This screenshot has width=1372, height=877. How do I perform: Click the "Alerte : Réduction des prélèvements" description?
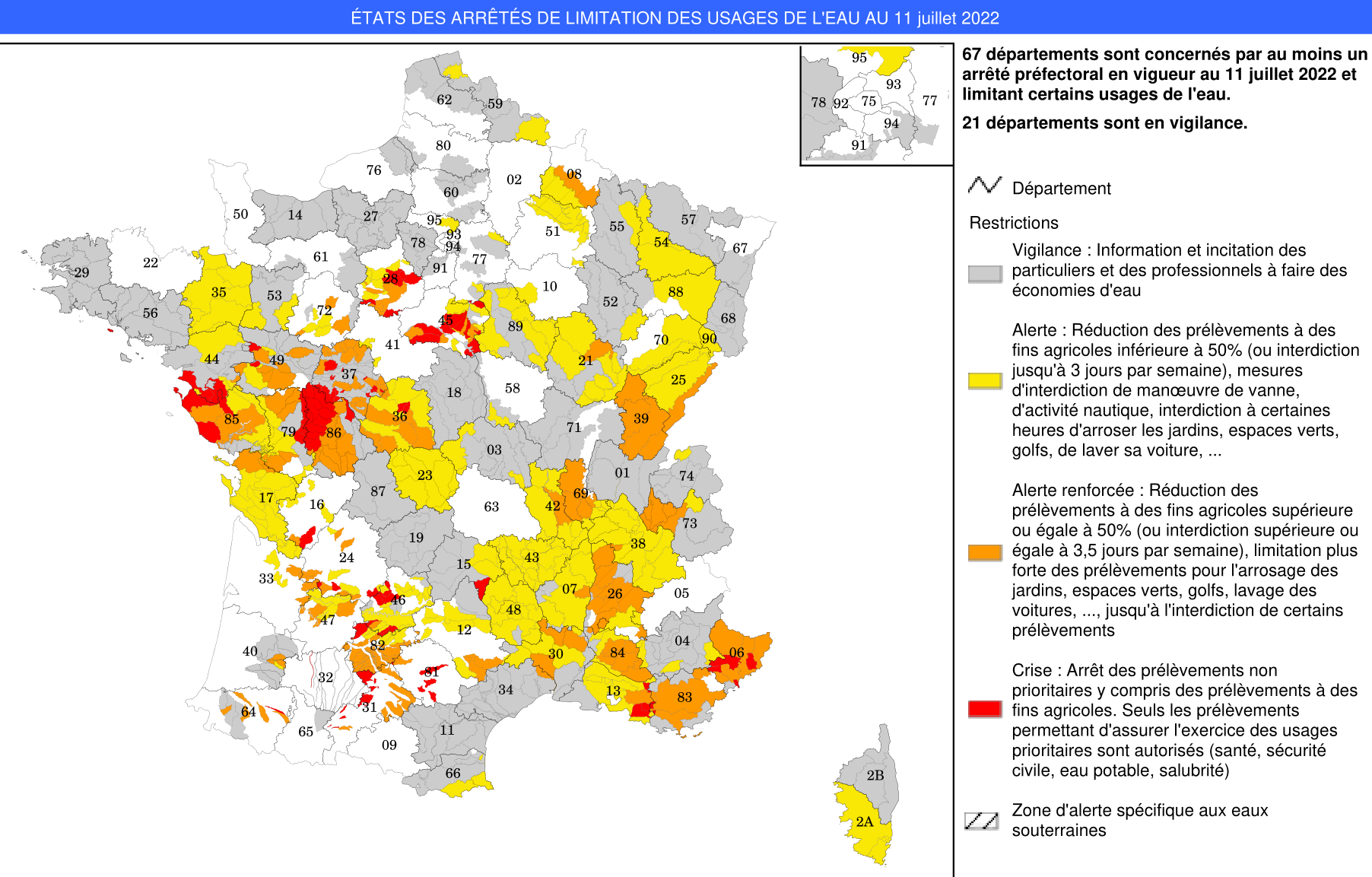(1185, 390)
